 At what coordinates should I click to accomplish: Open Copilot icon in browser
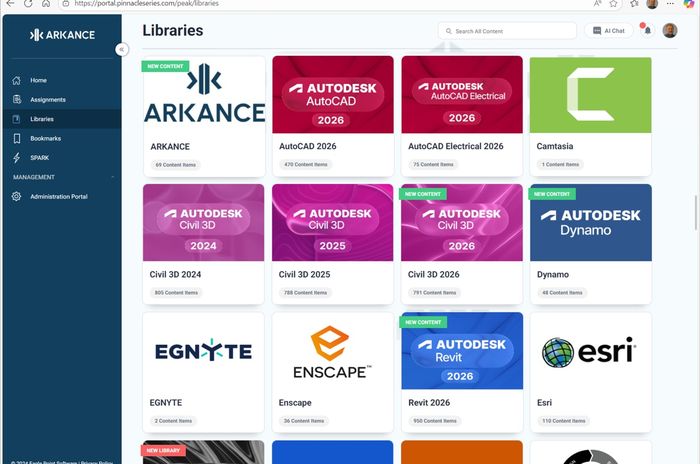click(x=689, y=4)
